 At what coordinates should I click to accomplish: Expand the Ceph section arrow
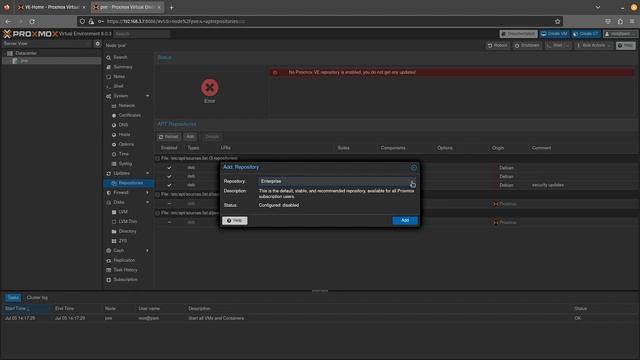click(147, 251)
